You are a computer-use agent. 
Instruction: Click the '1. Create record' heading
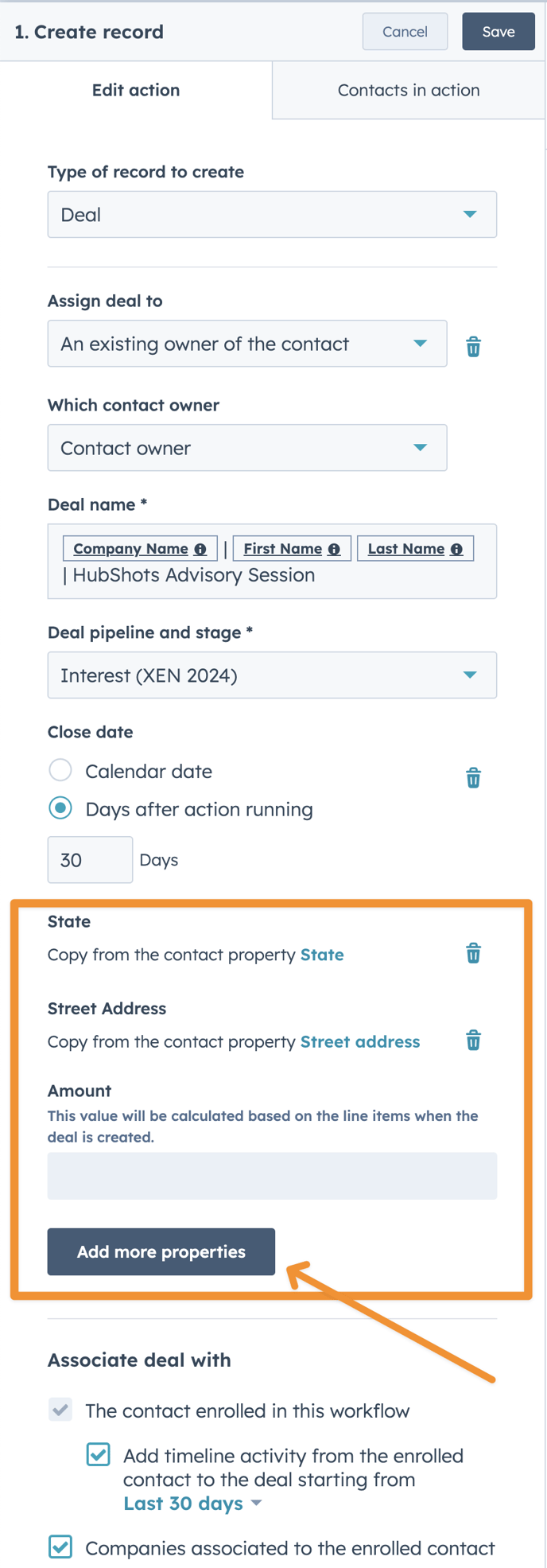click(x=89, y=32)
